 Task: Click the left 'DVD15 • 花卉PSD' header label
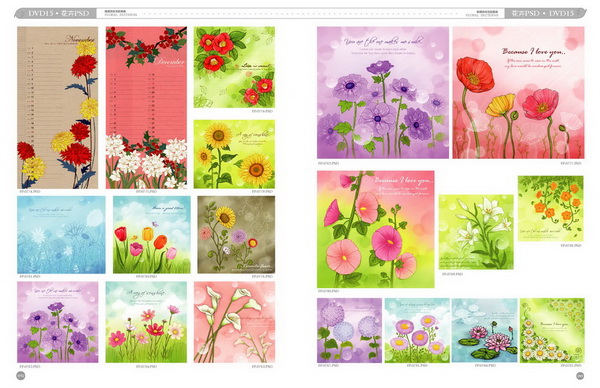click(58, 13)
